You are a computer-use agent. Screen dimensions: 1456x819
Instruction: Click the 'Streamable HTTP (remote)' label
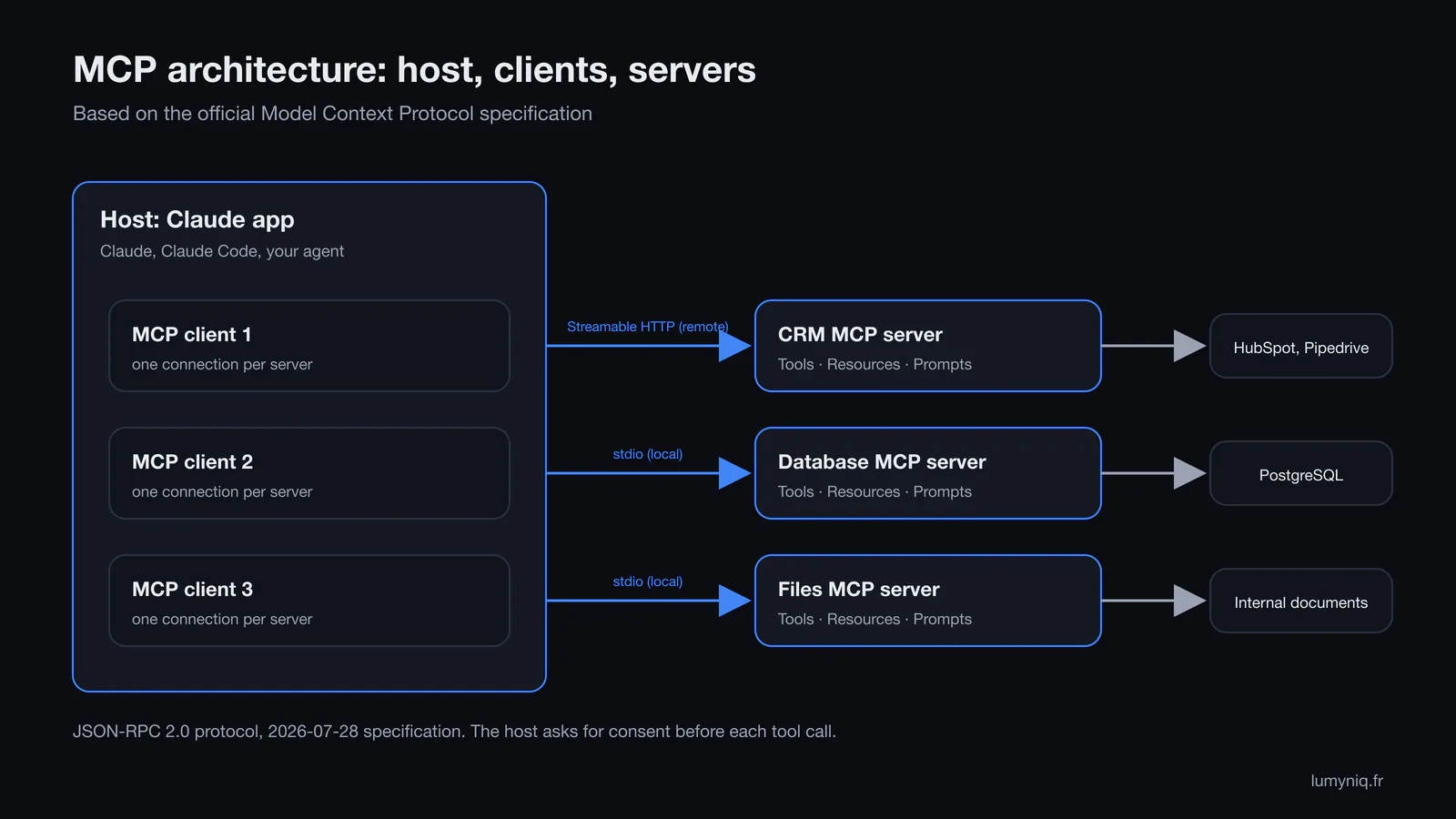click(x=648, y=327)
